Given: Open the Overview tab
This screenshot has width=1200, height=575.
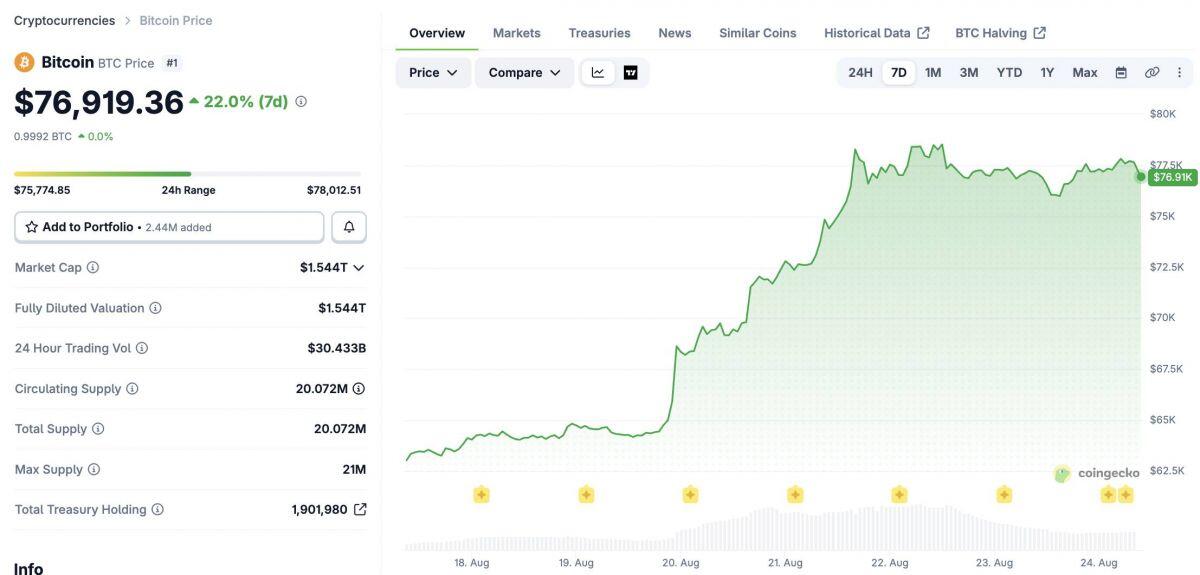Looking at the screenshot, I should (x=437, y=33).
